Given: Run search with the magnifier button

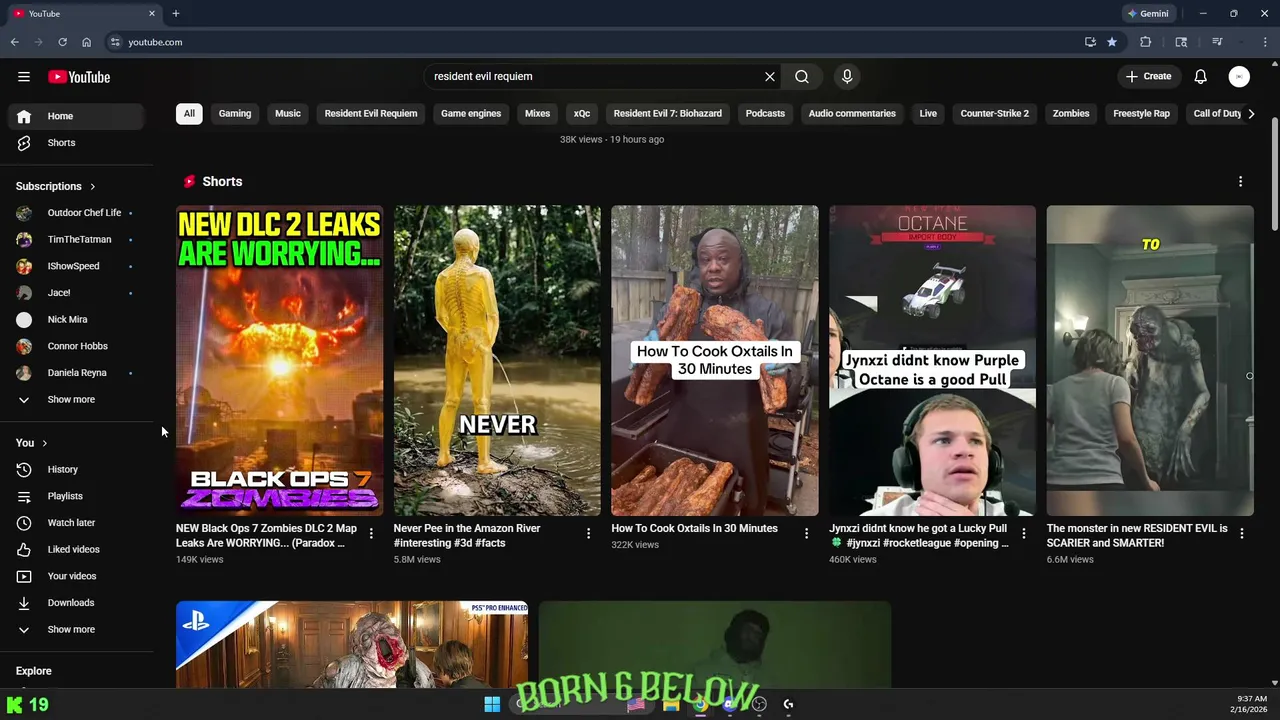Looking at the screenshot, I should pyautogui.click(x=802, y=76).
